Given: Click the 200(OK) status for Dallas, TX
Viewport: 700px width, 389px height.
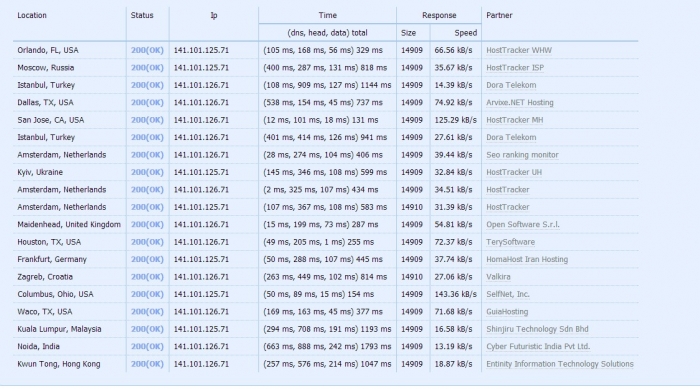Looking at the screenshot, I should [147, 103].
